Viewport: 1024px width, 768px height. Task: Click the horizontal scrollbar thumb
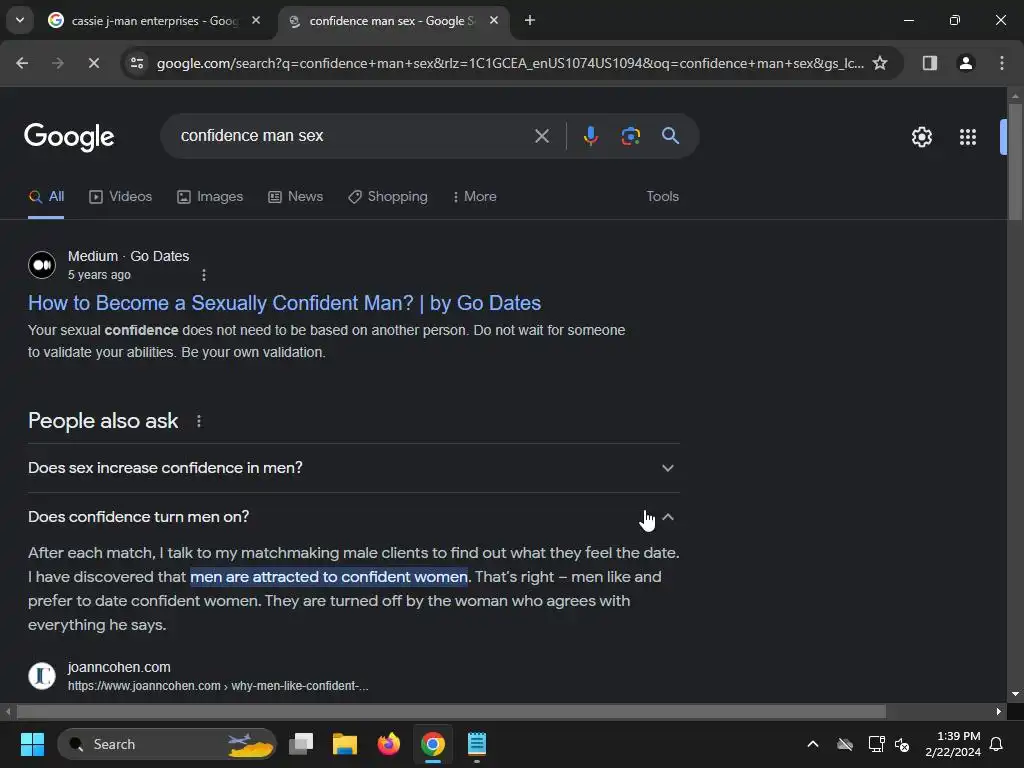click(451, 711)
